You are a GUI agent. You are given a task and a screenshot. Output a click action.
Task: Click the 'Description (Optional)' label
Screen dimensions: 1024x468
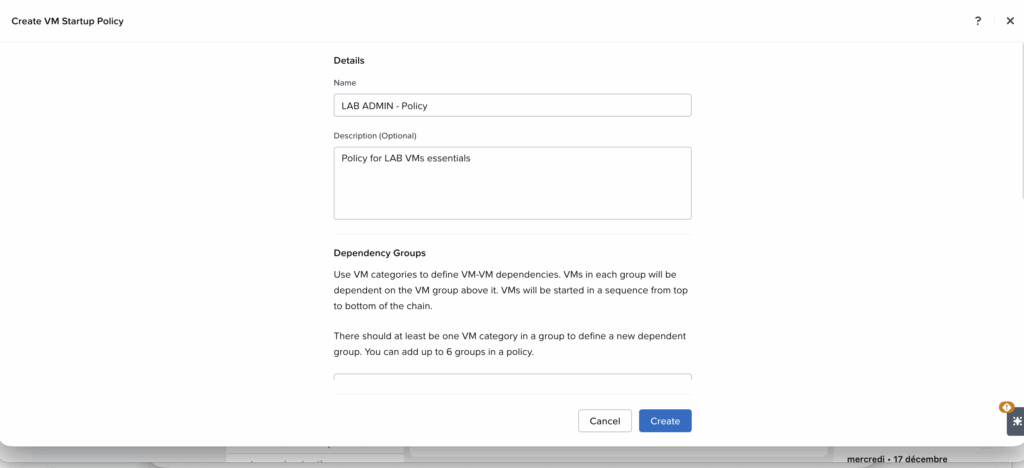coord(375,135)
